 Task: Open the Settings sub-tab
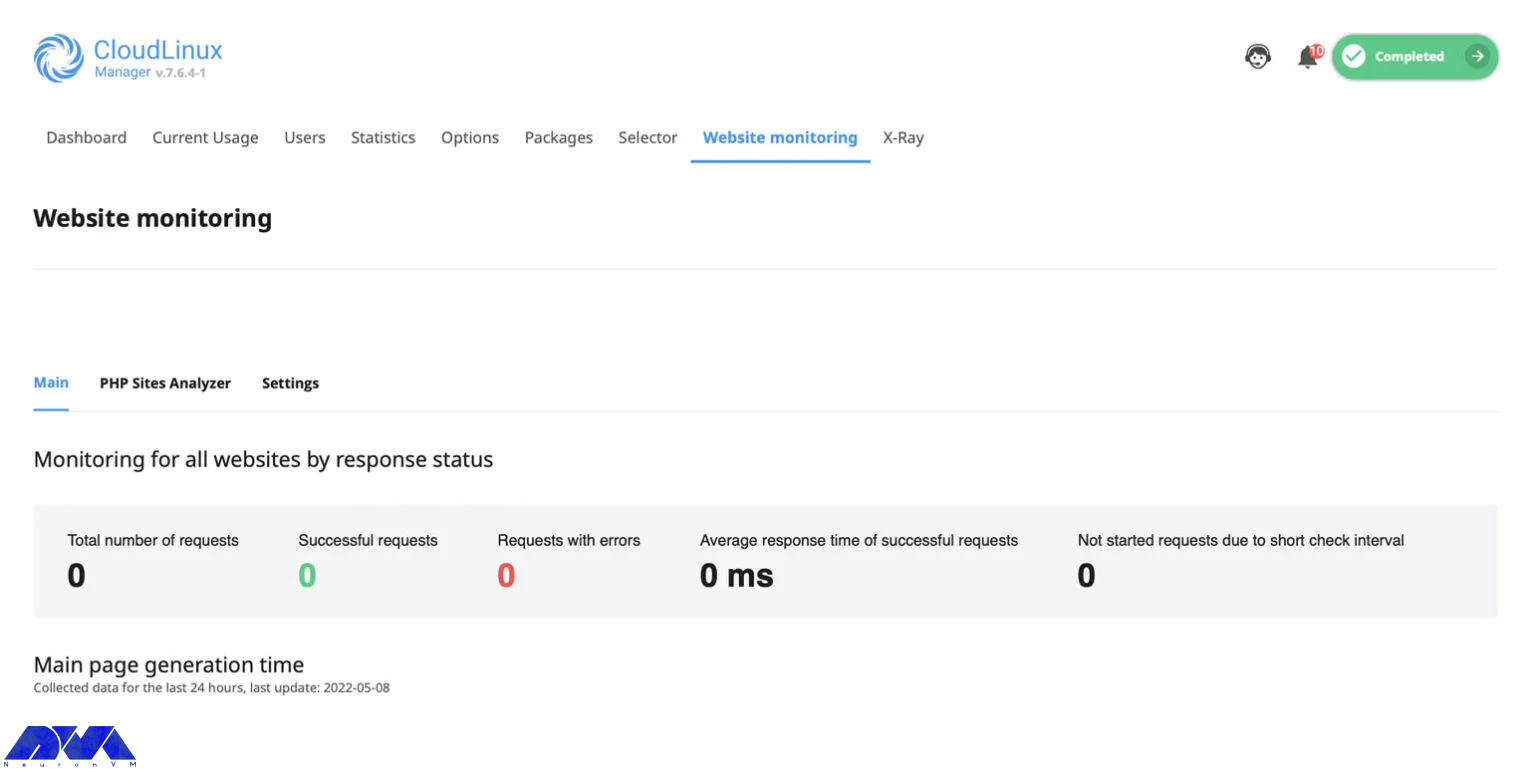[x=290, y=383]
